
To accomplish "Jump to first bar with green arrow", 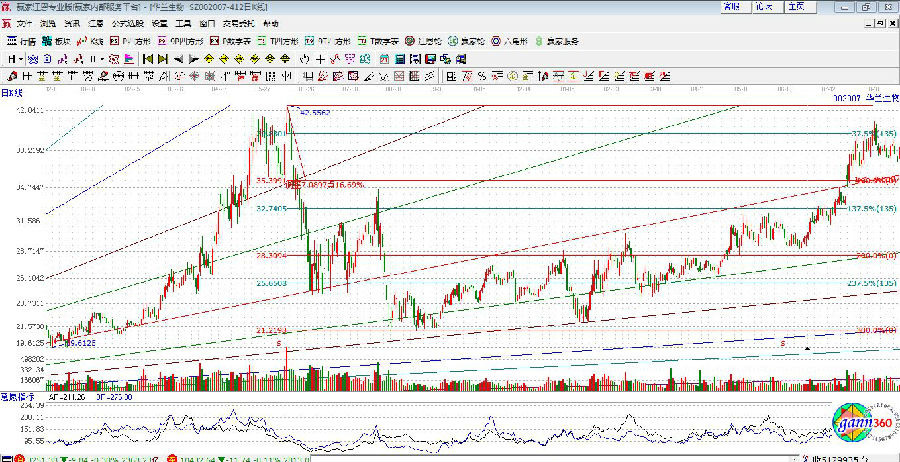I will [x=147, y=59].
